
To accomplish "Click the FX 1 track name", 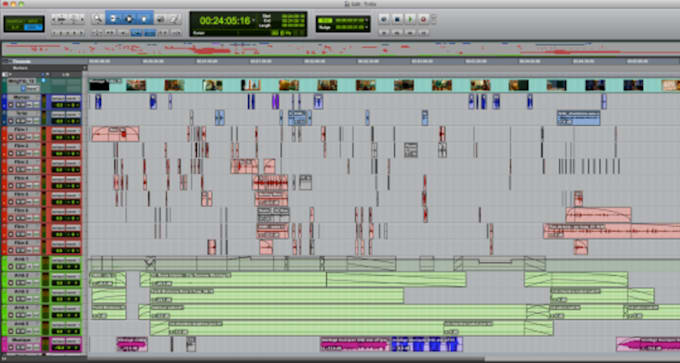I will pyautogui.click(x=21, y=130).
